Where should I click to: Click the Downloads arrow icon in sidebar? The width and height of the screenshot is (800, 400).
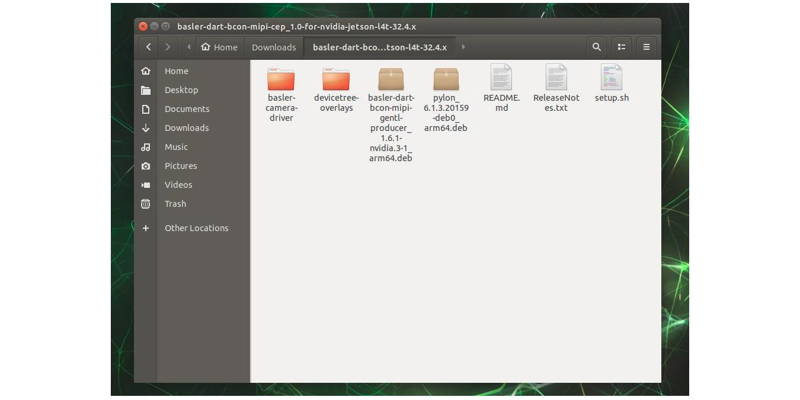146,128
